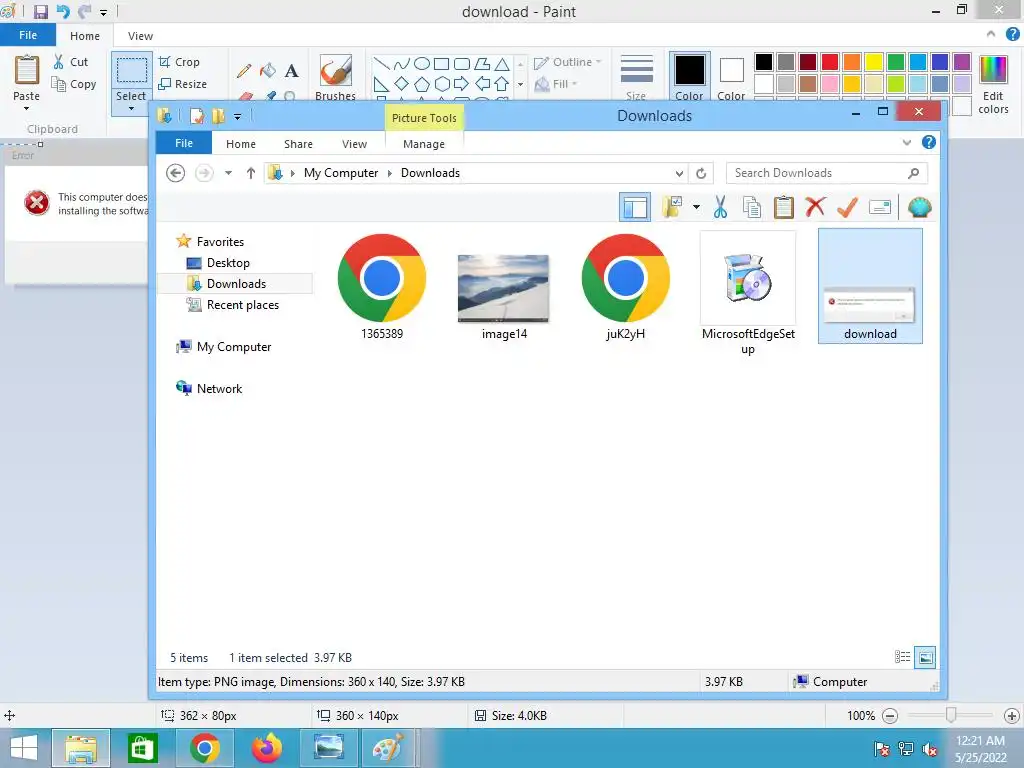Screen dimensions: 1024x768
Task: Click Copy in Paint clipboard group
Action: pyautogui.click(x=74, y=84)
